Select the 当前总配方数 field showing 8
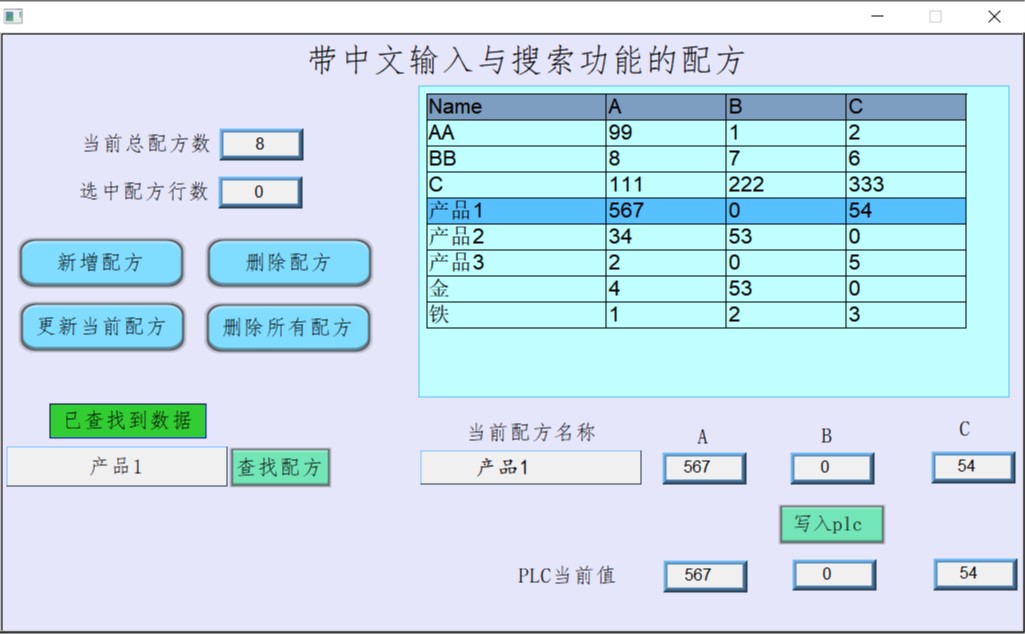Image resolution: width=1025 pixels, height=634 pixels. point(260,144)
